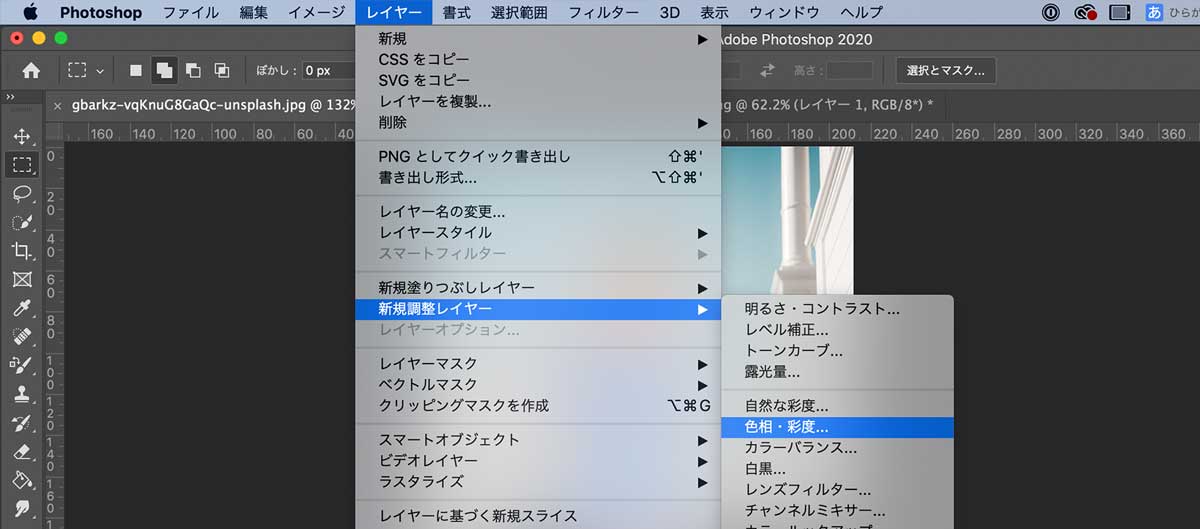
Task: Open the ウィンドウ menu
Action: (x=786, y=13)
